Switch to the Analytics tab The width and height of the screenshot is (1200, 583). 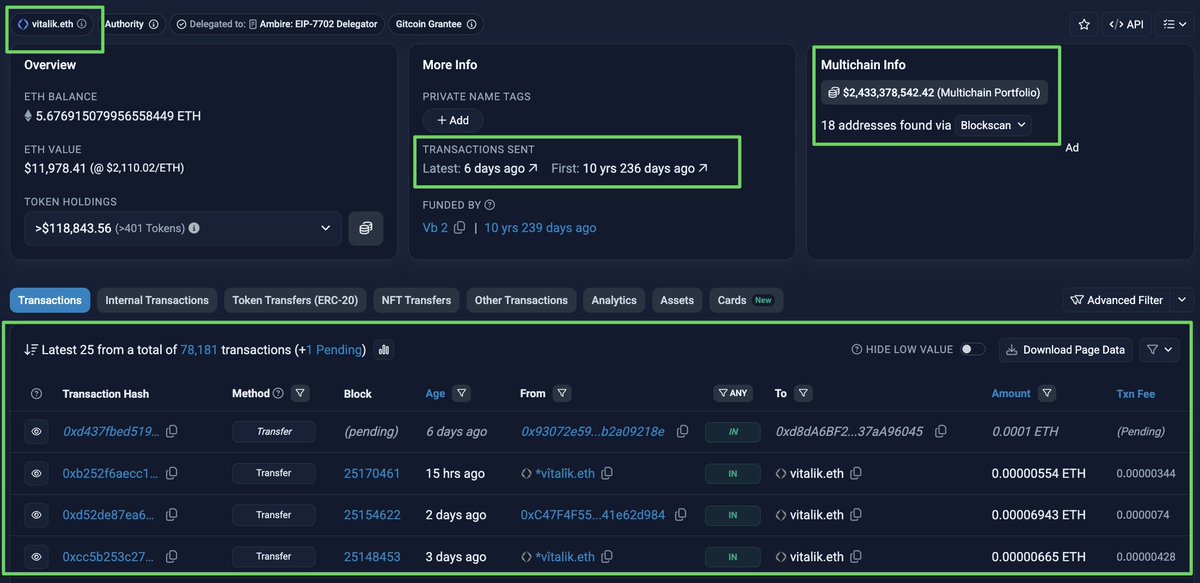pyautogui.click(x=614, y=300)
